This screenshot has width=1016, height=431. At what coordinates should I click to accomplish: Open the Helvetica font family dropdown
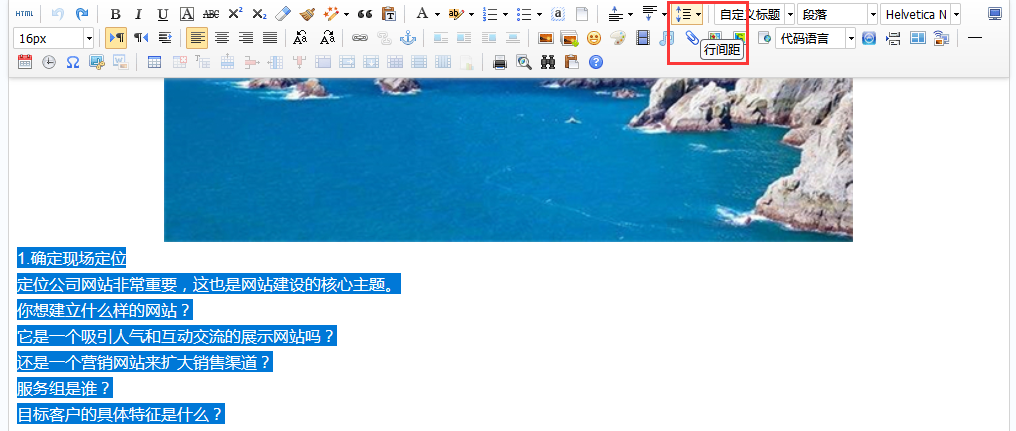(920, 14)
